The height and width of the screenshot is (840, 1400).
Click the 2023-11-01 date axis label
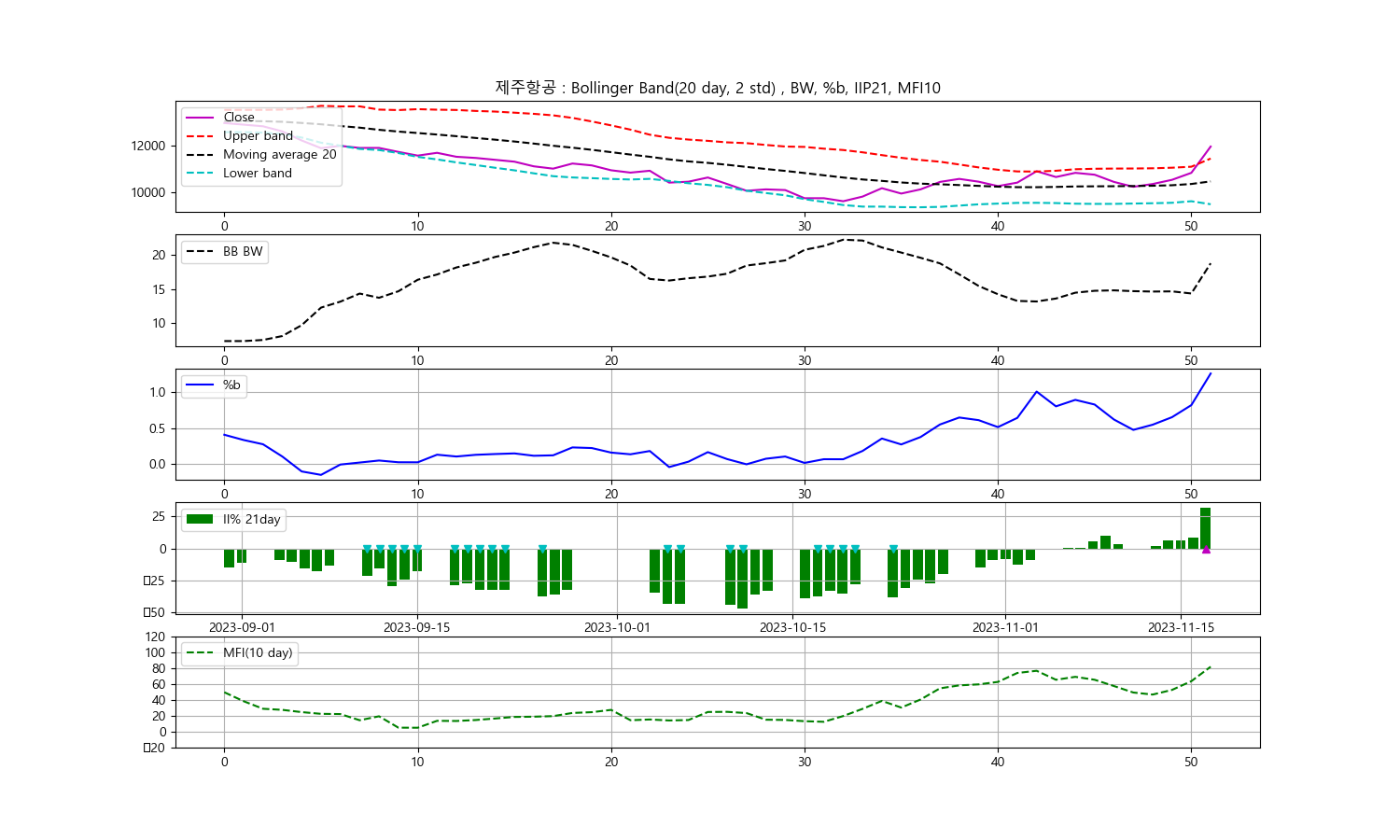point(1005,628)
